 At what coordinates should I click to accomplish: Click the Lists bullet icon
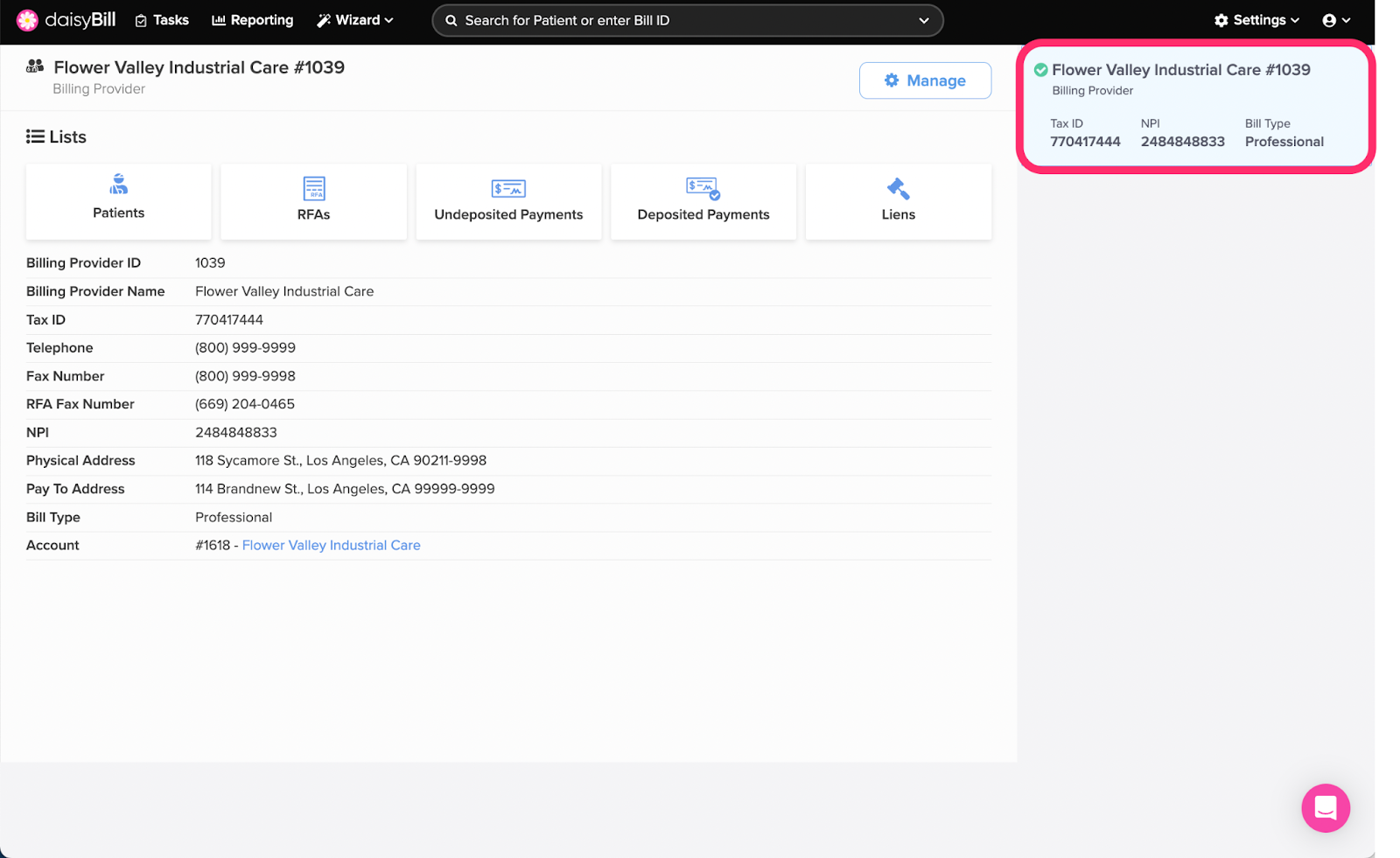(35, 136)
